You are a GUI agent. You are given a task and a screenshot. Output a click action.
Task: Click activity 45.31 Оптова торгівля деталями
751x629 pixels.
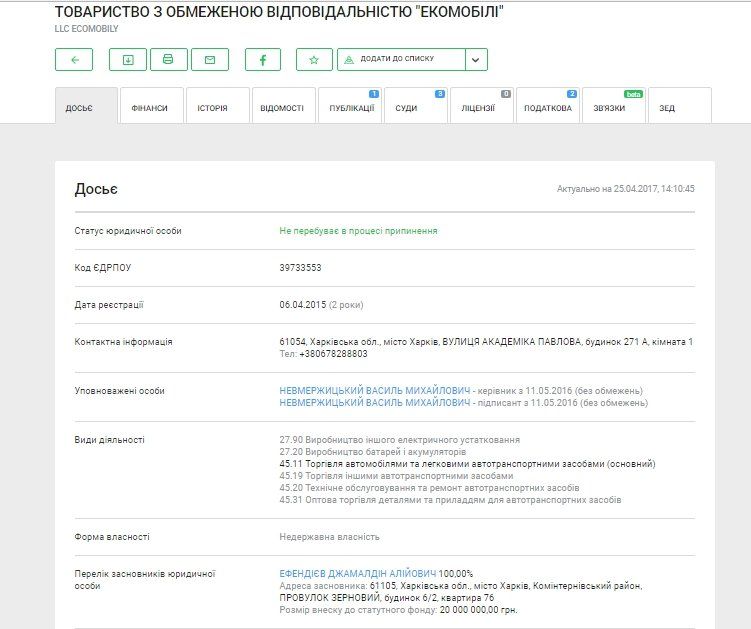[x=450, y=500]
